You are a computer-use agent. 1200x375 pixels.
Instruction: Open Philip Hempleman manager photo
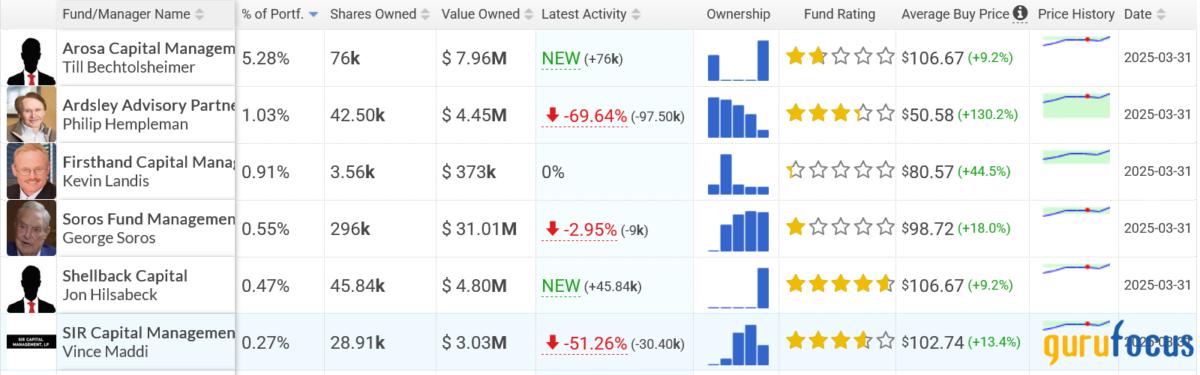(31, 115)
